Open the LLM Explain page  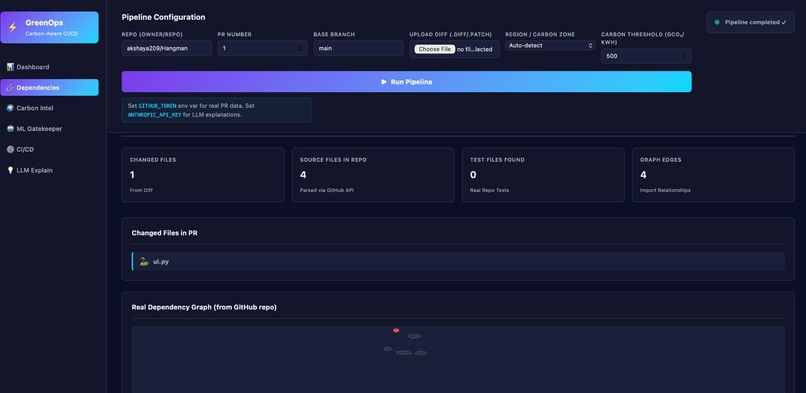click(x=49, y=170)
